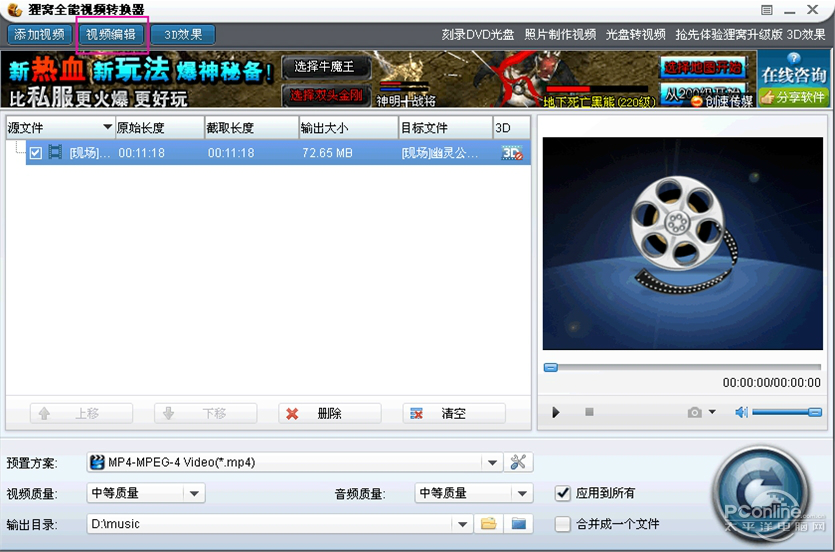Uncheck the source video file checkbox
Image resolution: width=835 pixels, height=552 pixels.
click(x=36, y=153)
